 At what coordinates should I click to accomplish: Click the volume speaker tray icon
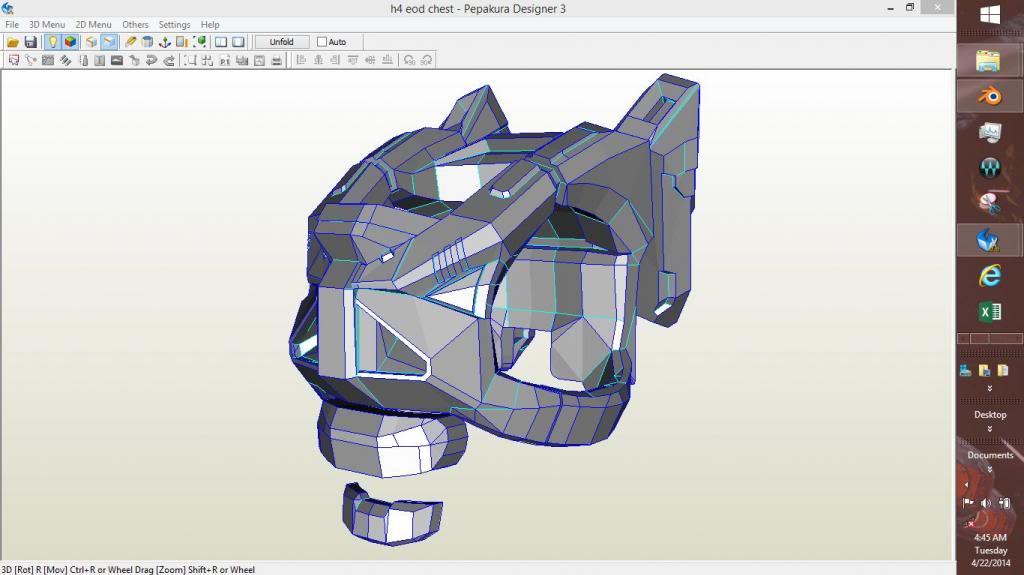(986, 503)
